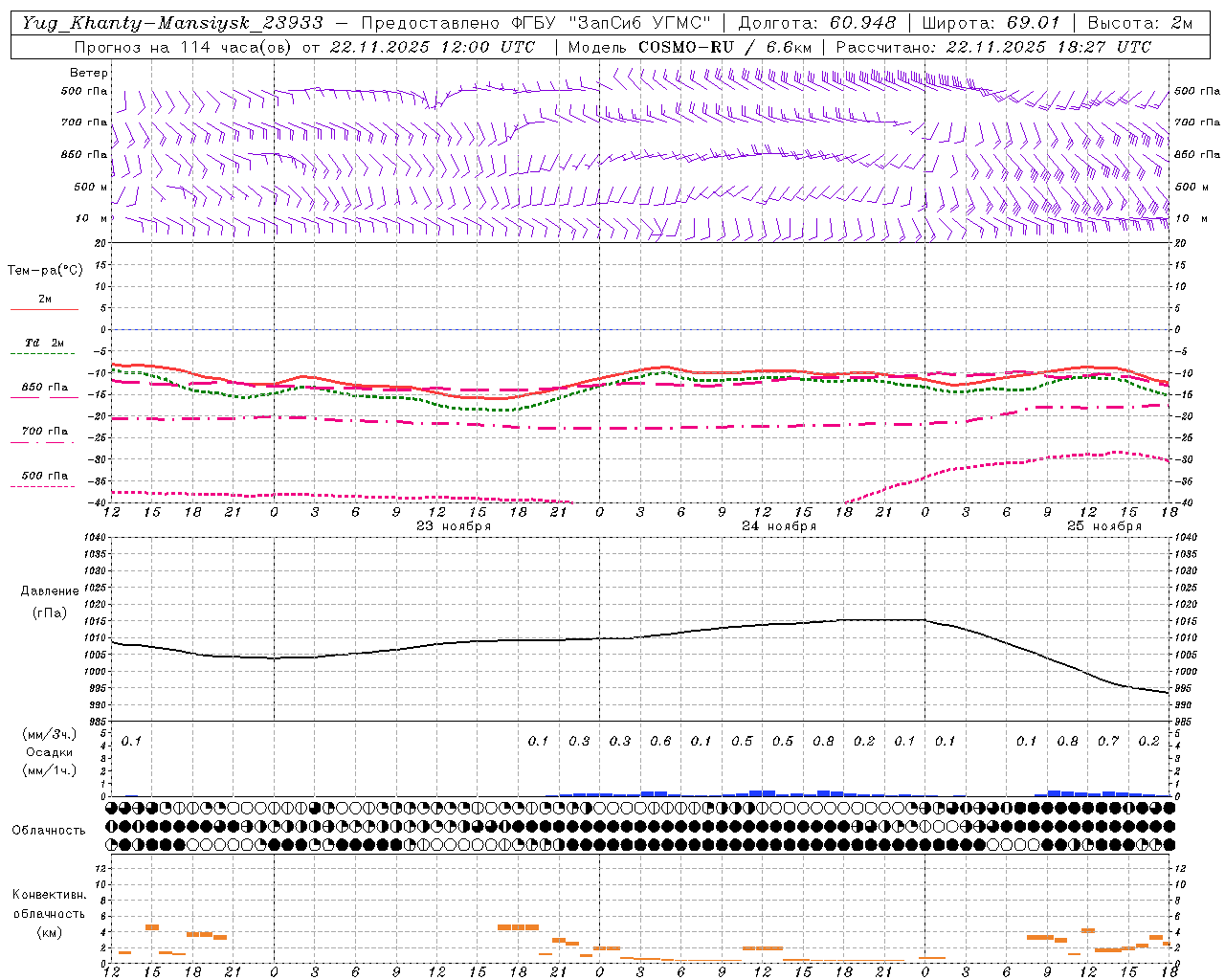Click the Осадки precipitation label
The height and width of the screenshot is (980, 1225).
point(50,752)
